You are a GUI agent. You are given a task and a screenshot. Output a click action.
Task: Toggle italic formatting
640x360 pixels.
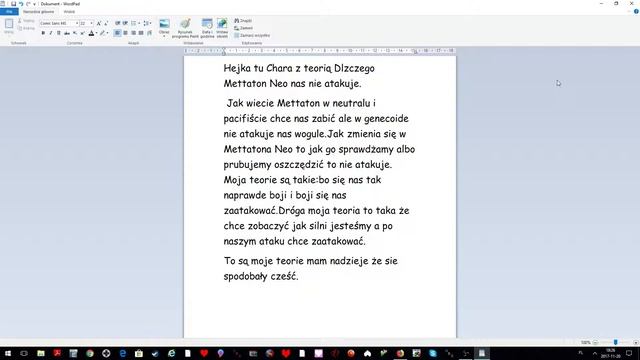(x=51, y=33)
